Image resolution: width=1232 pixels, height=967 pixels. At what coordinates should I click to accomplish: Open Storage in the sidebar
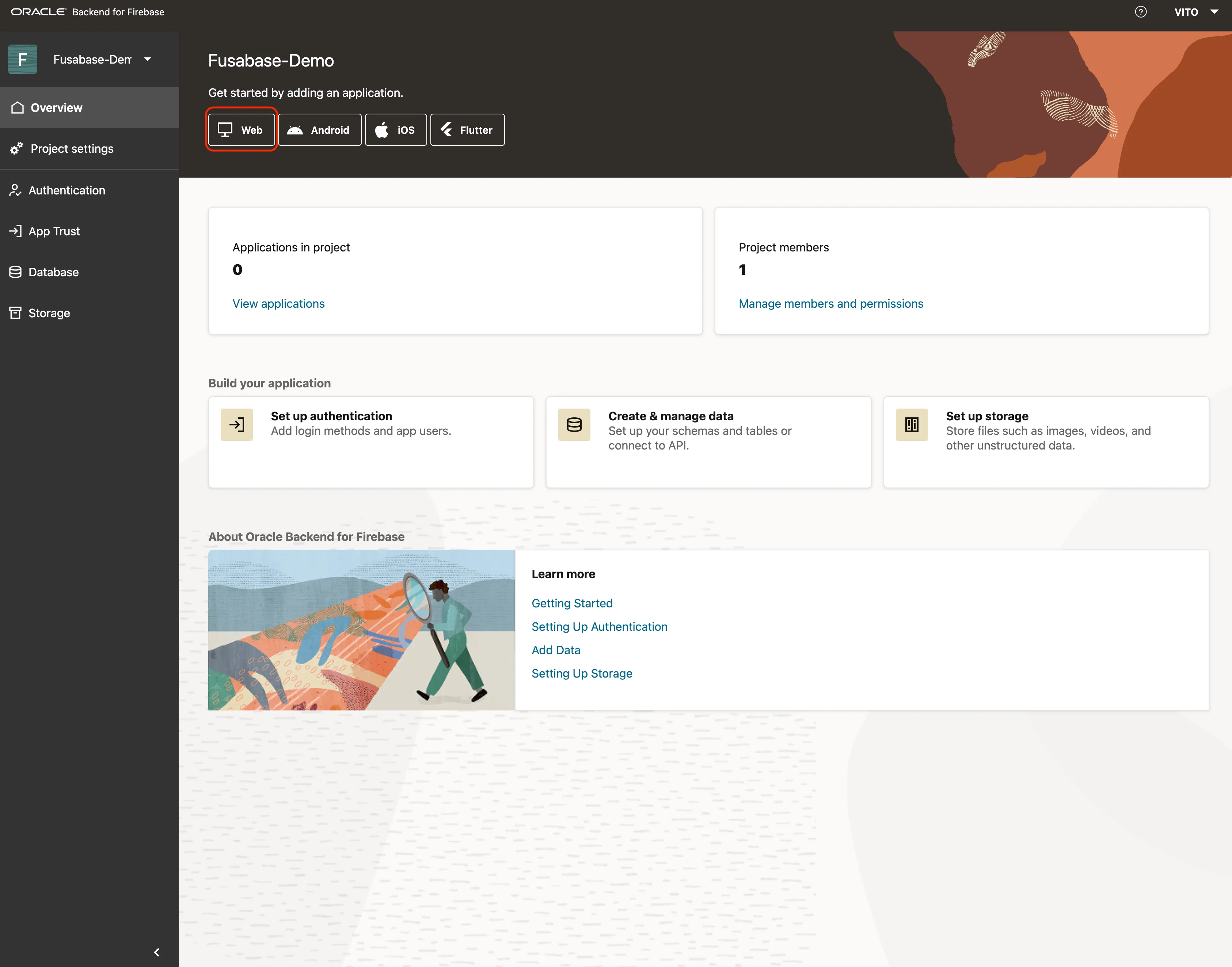tap(90, 312)
